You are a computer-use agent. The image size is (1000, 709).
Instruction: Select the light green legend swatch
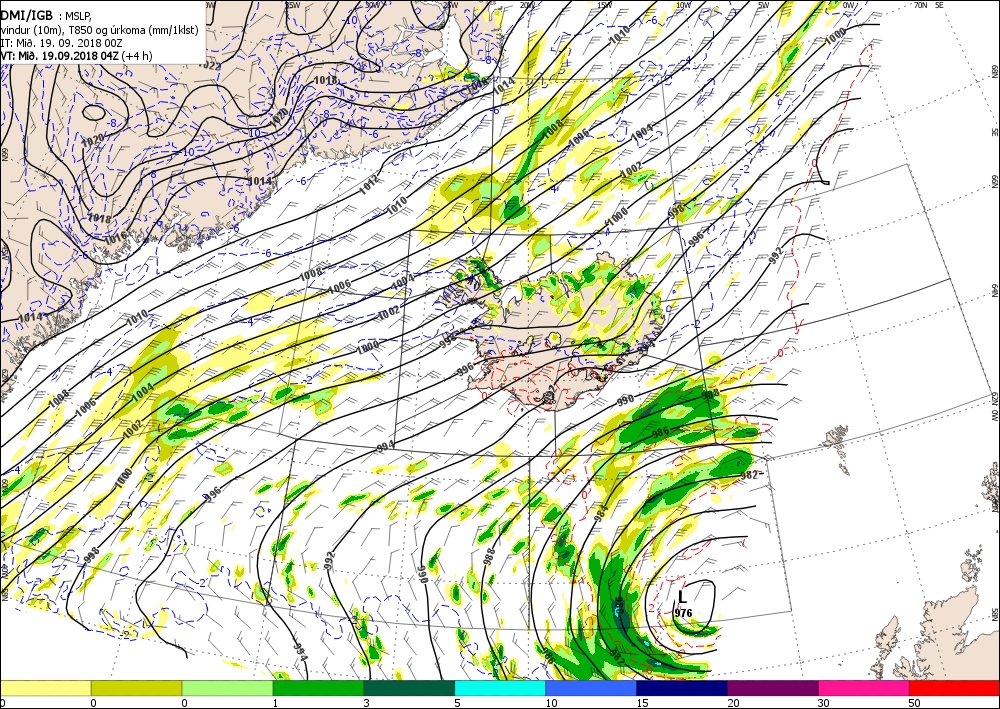(x=227, y=688)
